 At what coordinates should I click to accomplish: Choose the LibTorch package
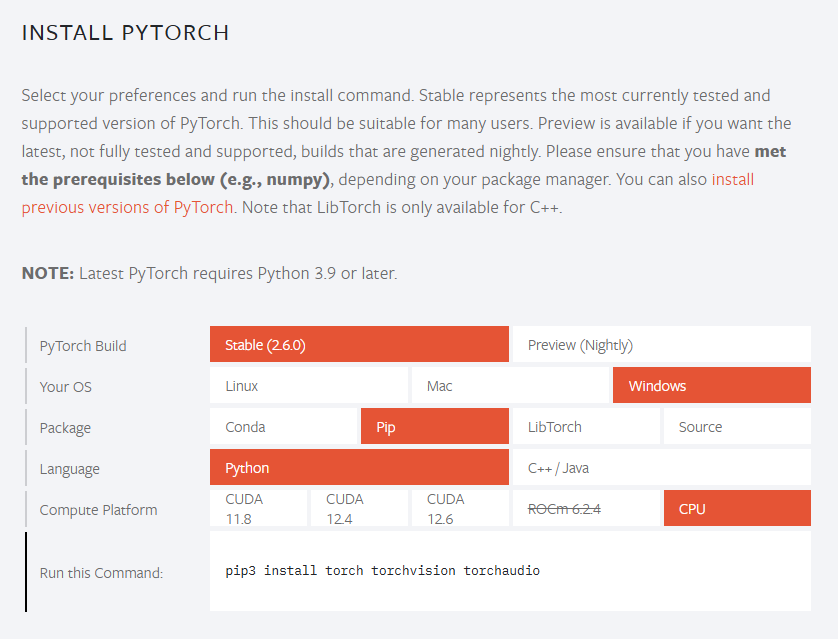586,426
